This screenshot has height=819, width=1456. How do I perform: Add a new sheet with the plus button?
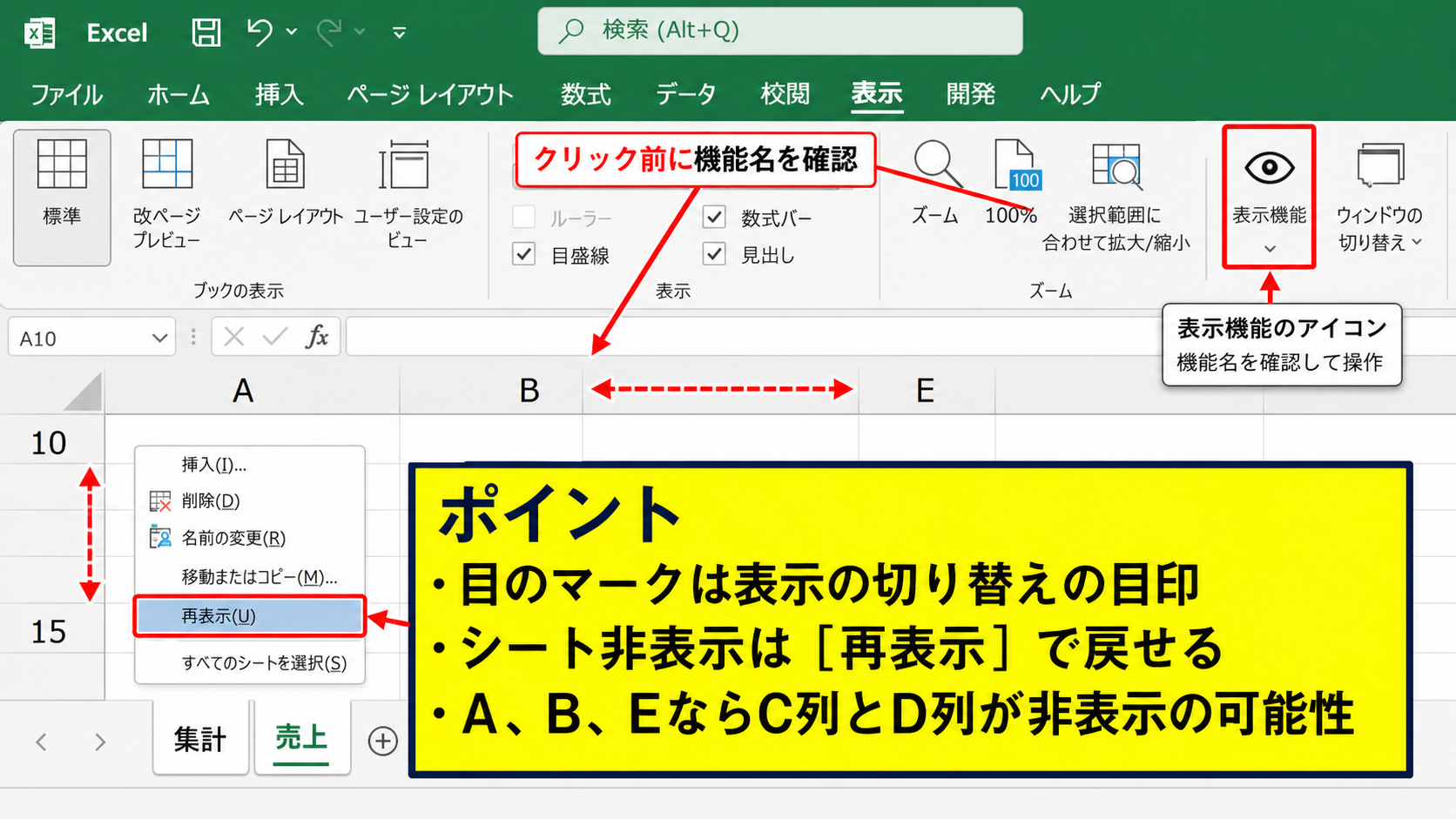tap(383, 741)
